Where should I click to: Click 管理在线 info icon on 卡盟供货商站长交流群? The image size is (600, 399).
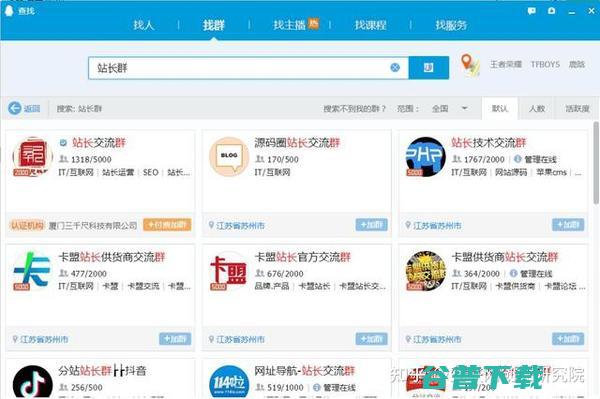point(514,273)
